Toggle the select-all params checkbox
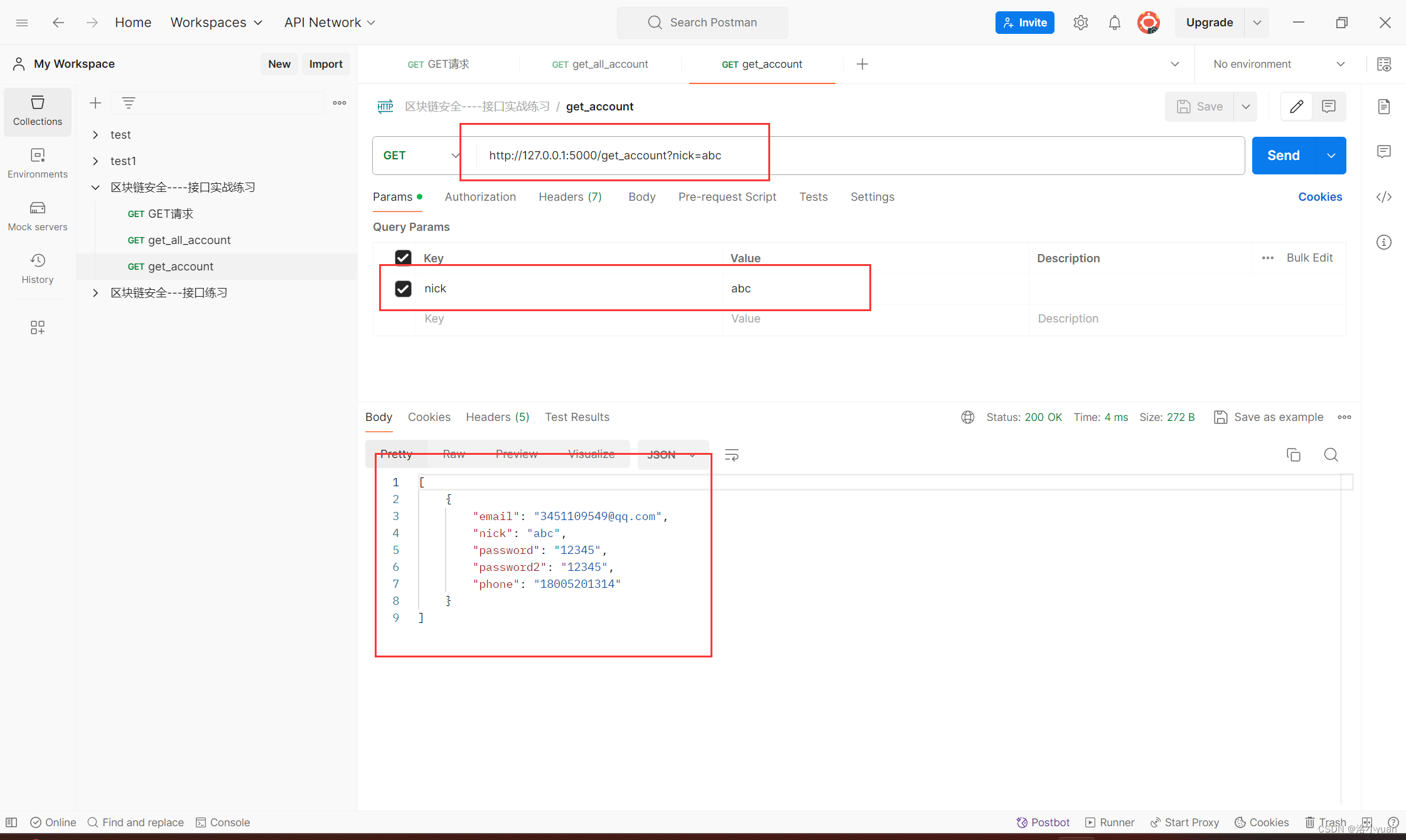The width and height of the screenshot is (1406, 840). [x=403, y=258]
